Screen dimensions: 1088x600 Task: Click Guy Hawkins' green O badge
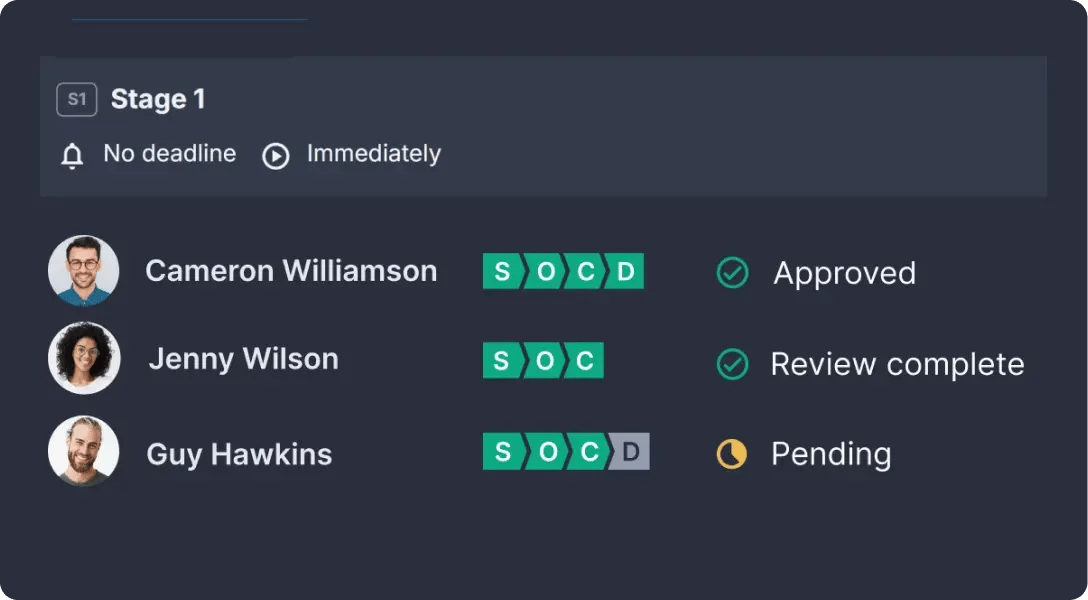point(547,452)
